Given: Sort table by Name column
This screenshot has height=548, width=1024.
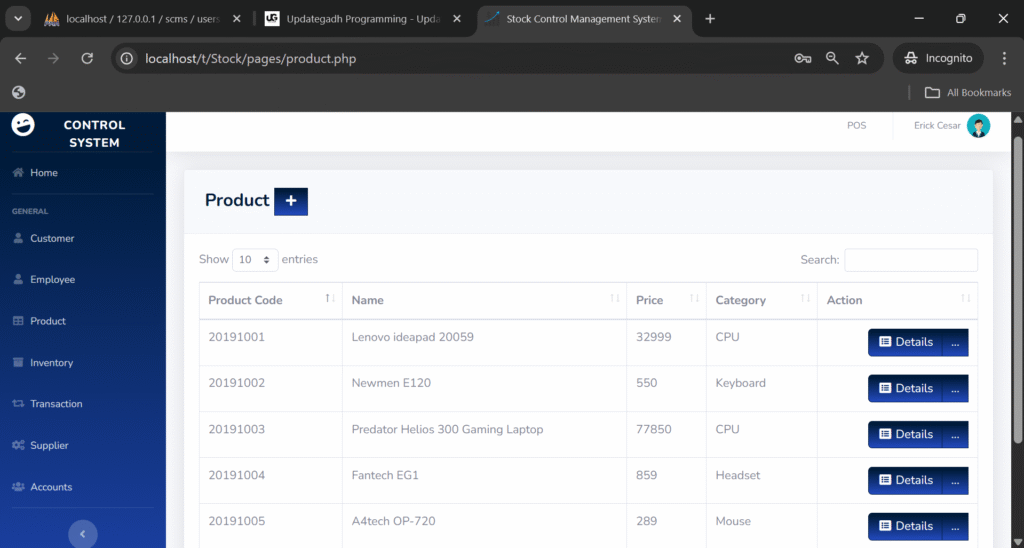Looking at the screenshot, I should point(484,300).
